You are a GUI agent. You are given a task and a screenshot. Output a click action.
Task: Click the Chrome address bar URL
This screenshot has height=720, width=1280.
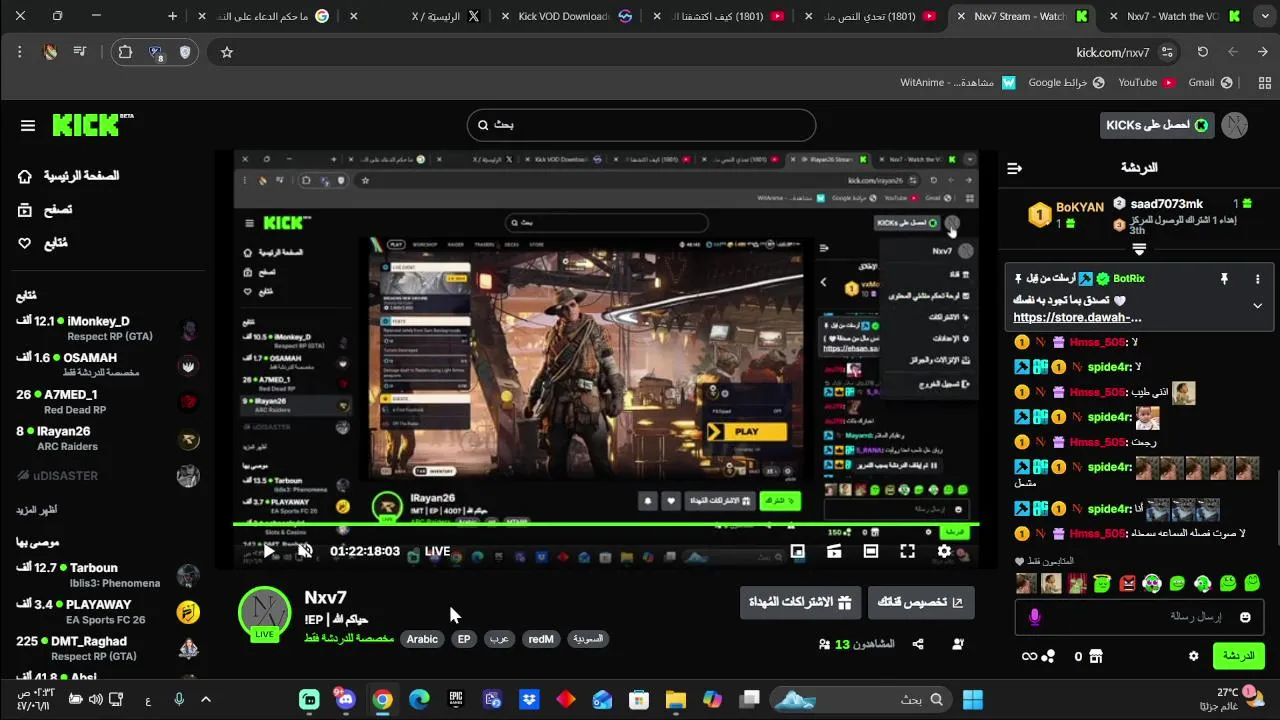pos(1113,52)
